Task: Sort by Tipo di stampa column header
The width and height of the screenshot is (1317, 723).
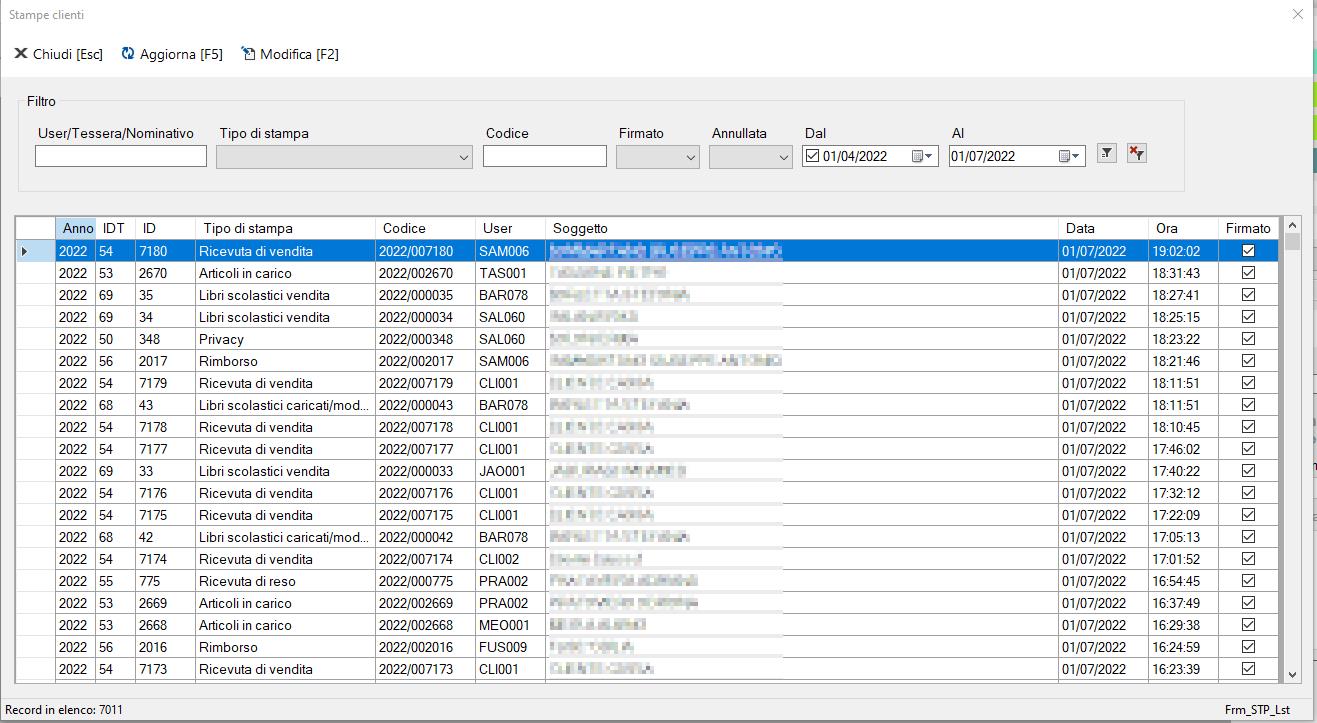Action: point(285,228)
